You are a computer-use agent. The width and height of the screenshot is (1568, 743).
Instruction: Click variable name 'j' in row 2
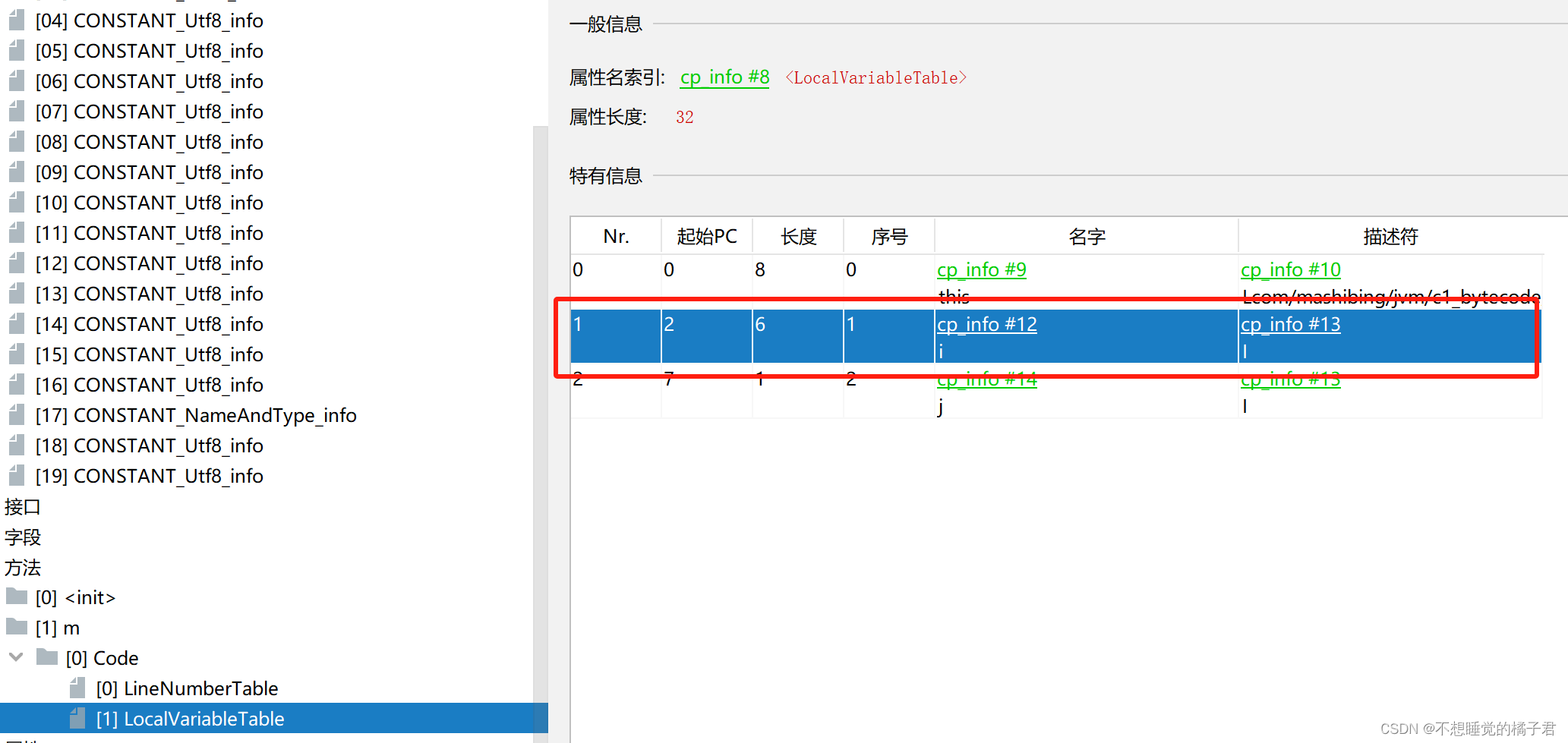tap(941, 407)
